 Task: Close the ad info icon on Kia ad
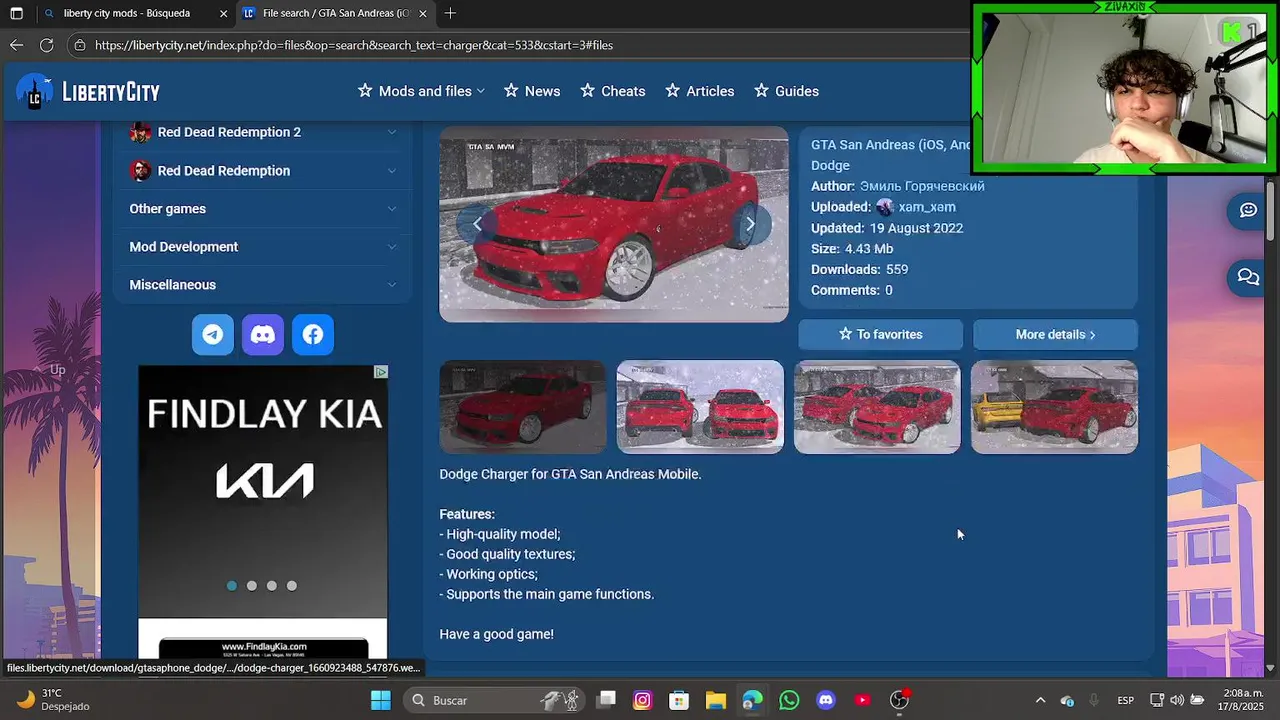tap(380, 372)
